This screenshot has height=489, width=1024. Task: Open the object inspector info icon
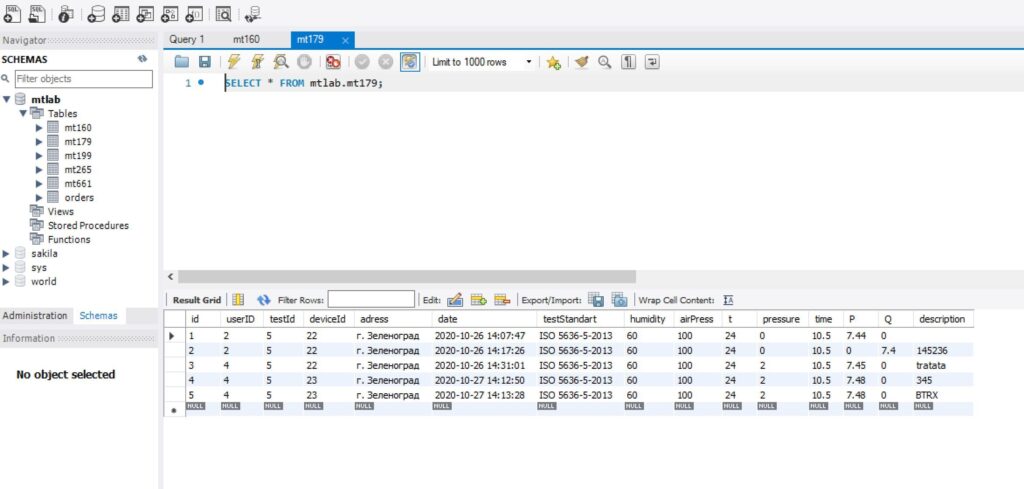coord(66,13)
